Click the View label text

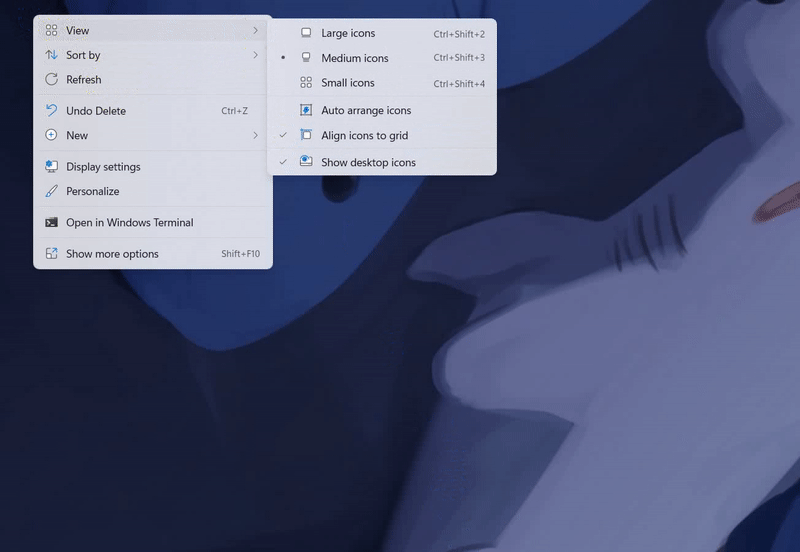(78, 31)
